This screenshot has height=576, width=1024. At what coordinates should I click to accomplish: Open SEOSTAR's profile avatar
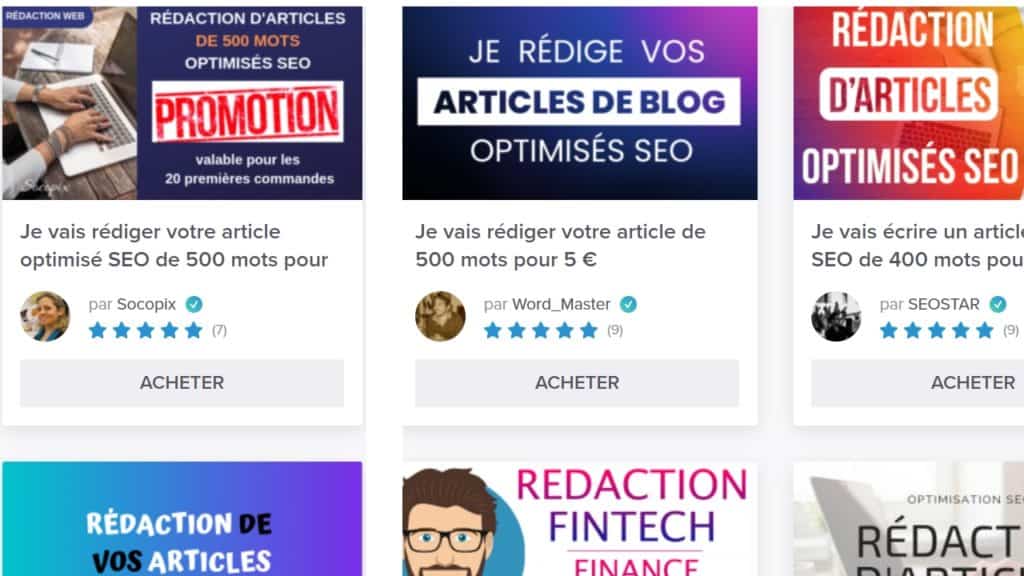coord(836,316)
